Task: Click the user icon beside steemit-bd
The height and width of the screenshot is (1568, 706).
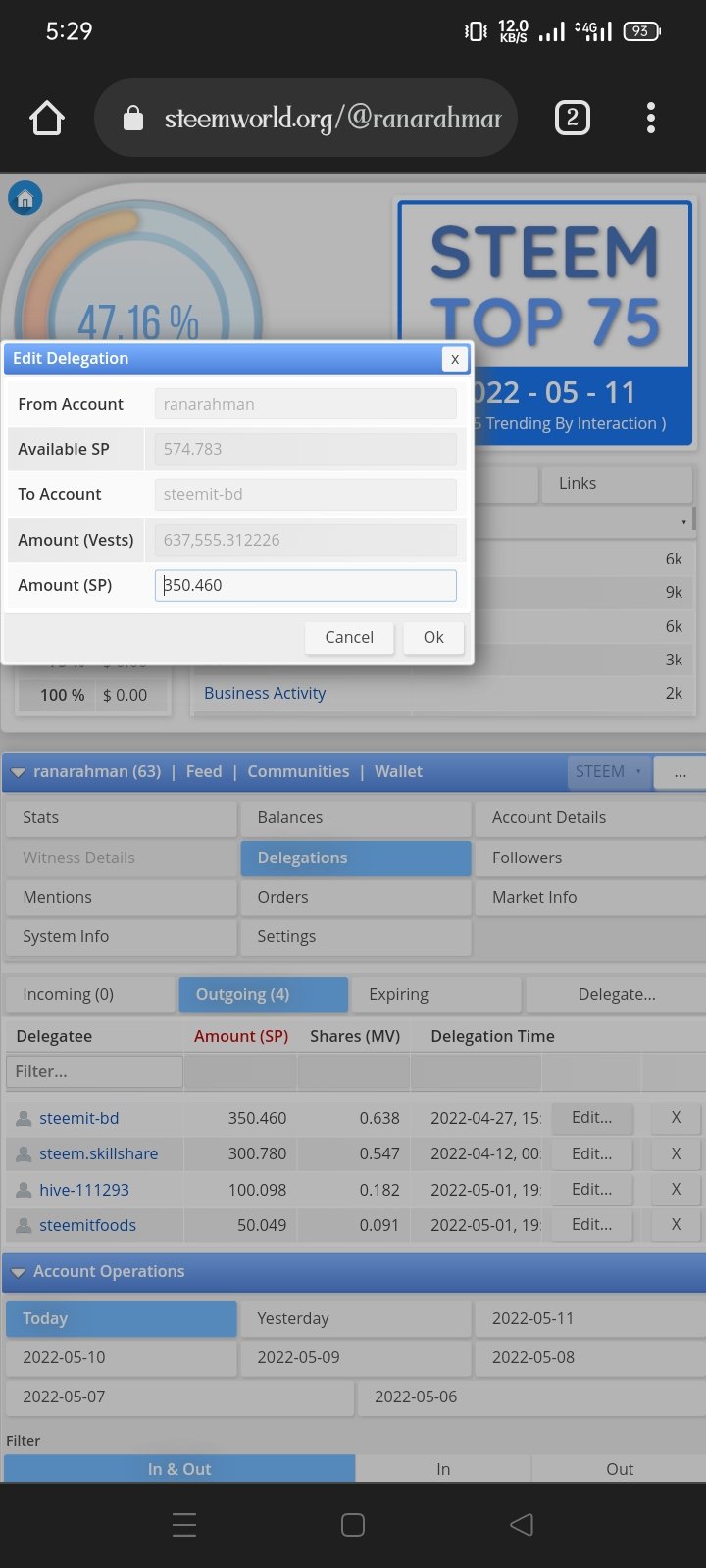Action: (x=25, y=1118)
